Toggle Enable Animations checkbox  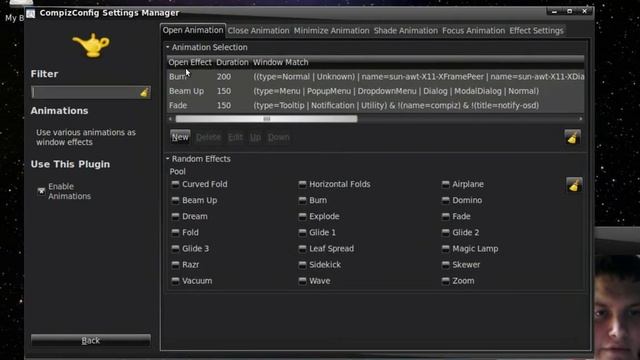[41, 191]
